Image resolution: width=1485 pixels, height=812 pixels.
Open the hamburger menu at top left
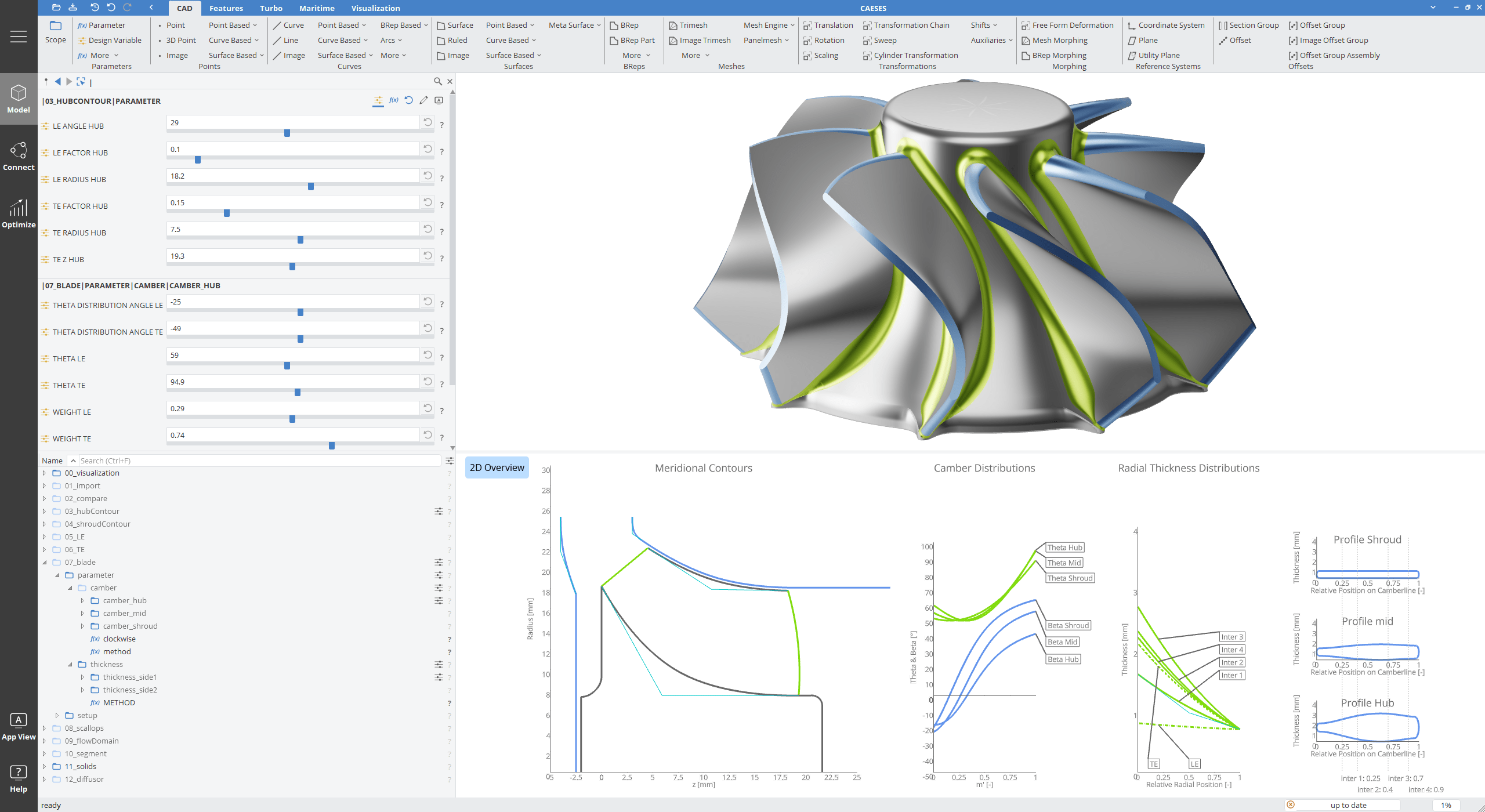(19, 37)
